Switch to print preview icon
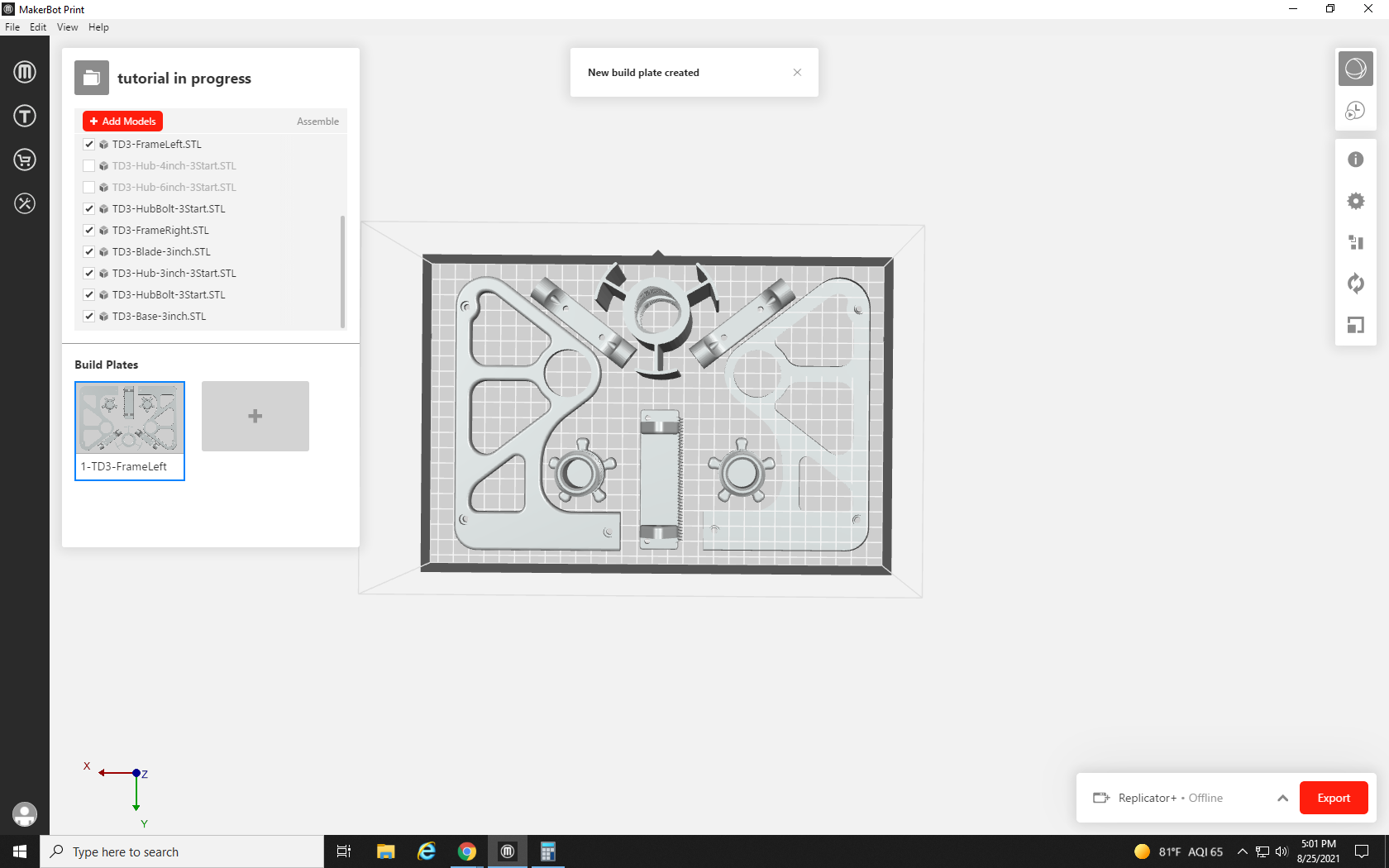1389x868 pixels. coord(1356,110)
